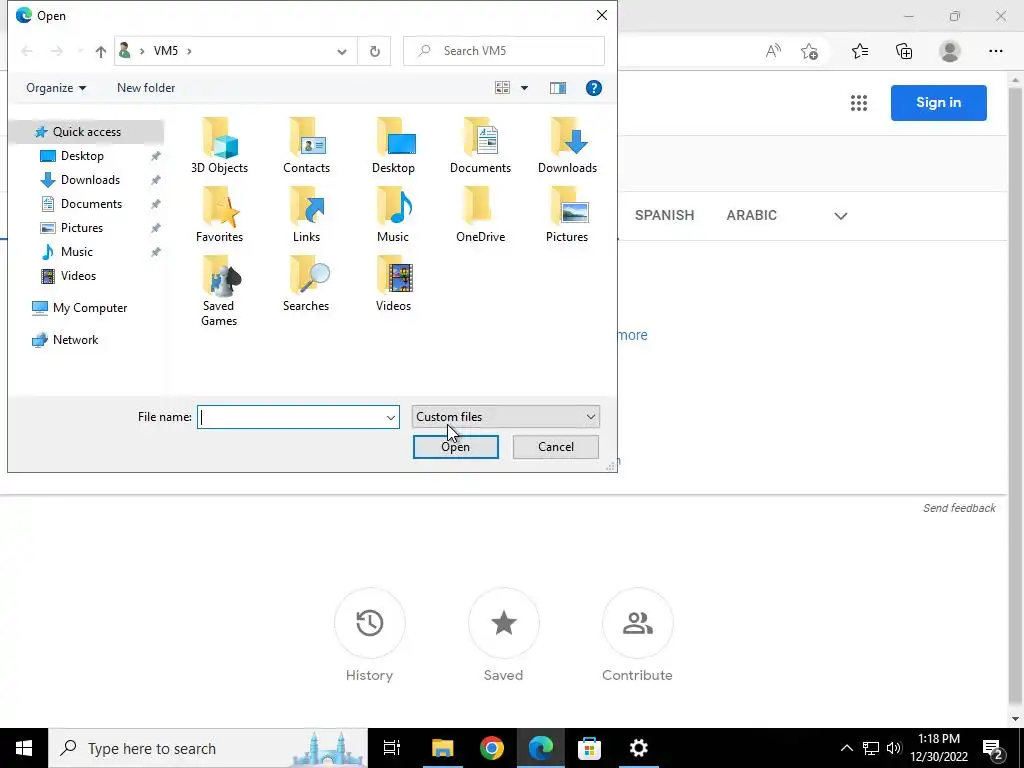Image resolution: width=1024 pixels, height=768 pixels.
Task: Switch to the SPANISH language tab
Action: point(664,216)
